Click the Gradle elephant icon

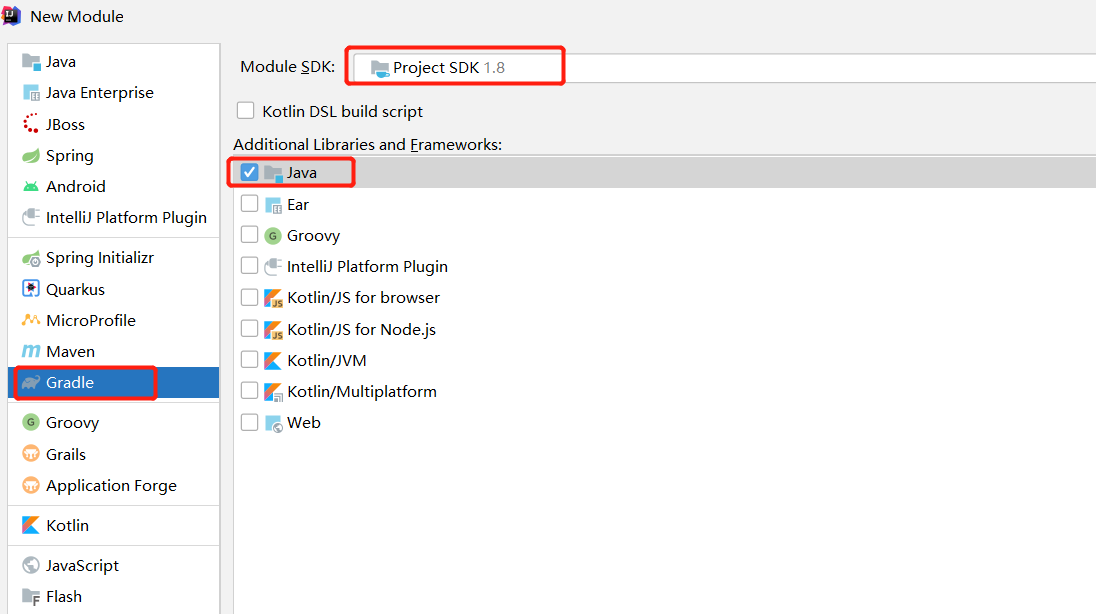[31, 383]
